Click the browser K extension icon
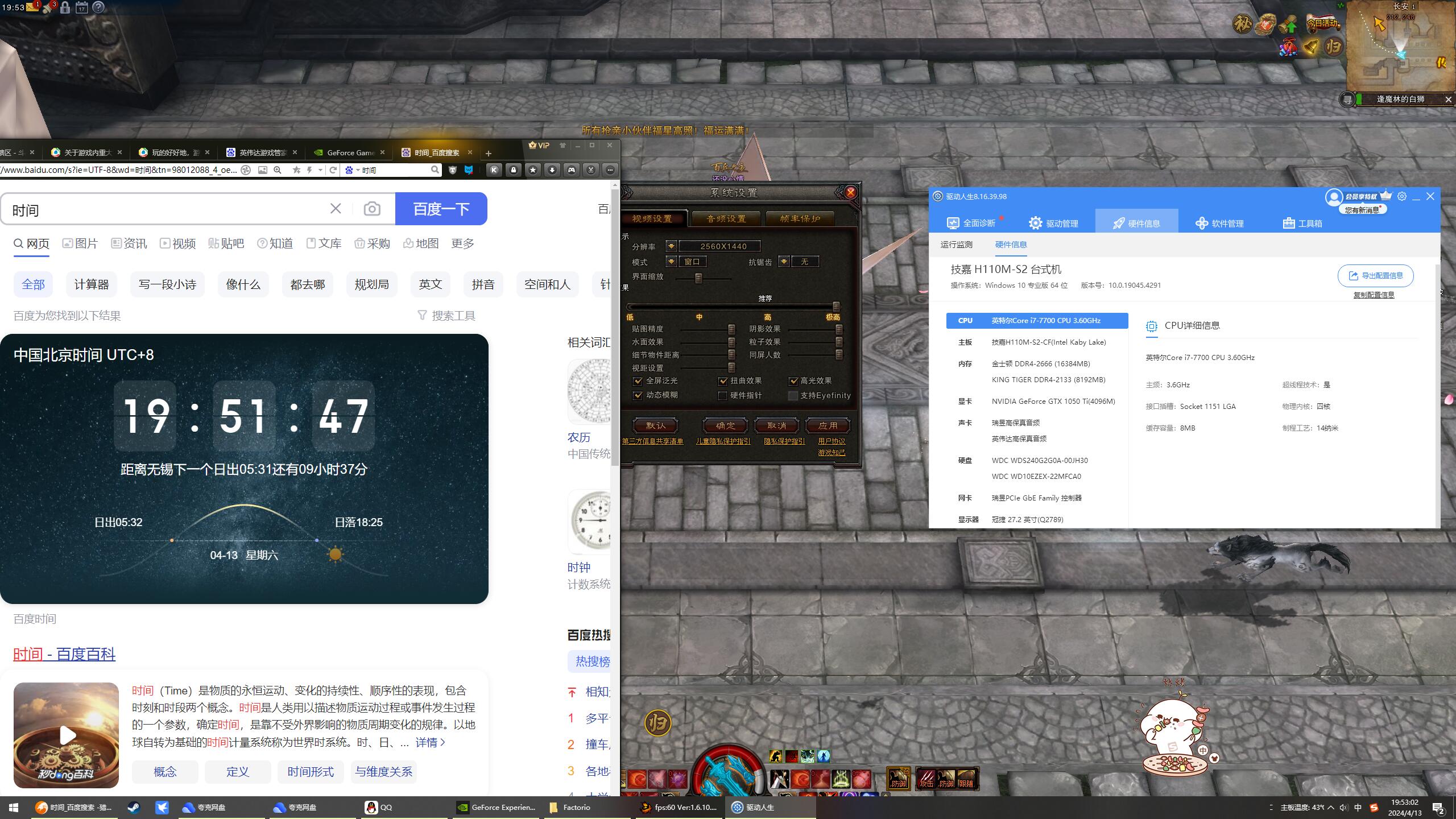The width and height of the screenshot is (1456, 819). [x=494, y=169]
